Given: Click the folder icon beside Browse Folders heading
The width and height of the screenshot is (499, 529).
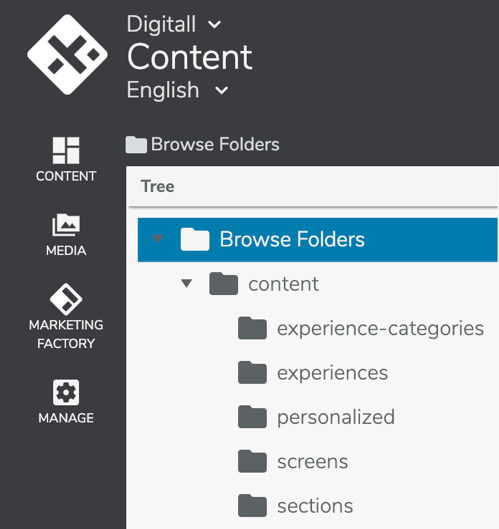Looking at the screenshot, I should (x=136, y=145).
